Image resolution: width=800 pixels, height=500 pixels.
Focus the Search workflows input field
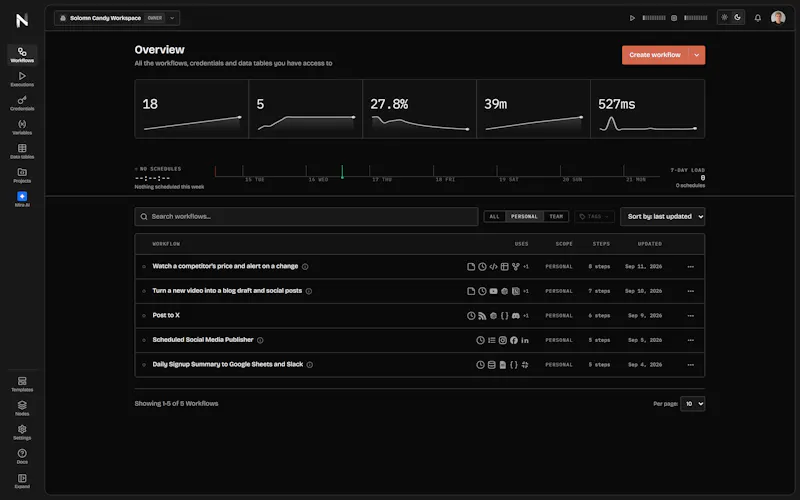pos(306,217)
